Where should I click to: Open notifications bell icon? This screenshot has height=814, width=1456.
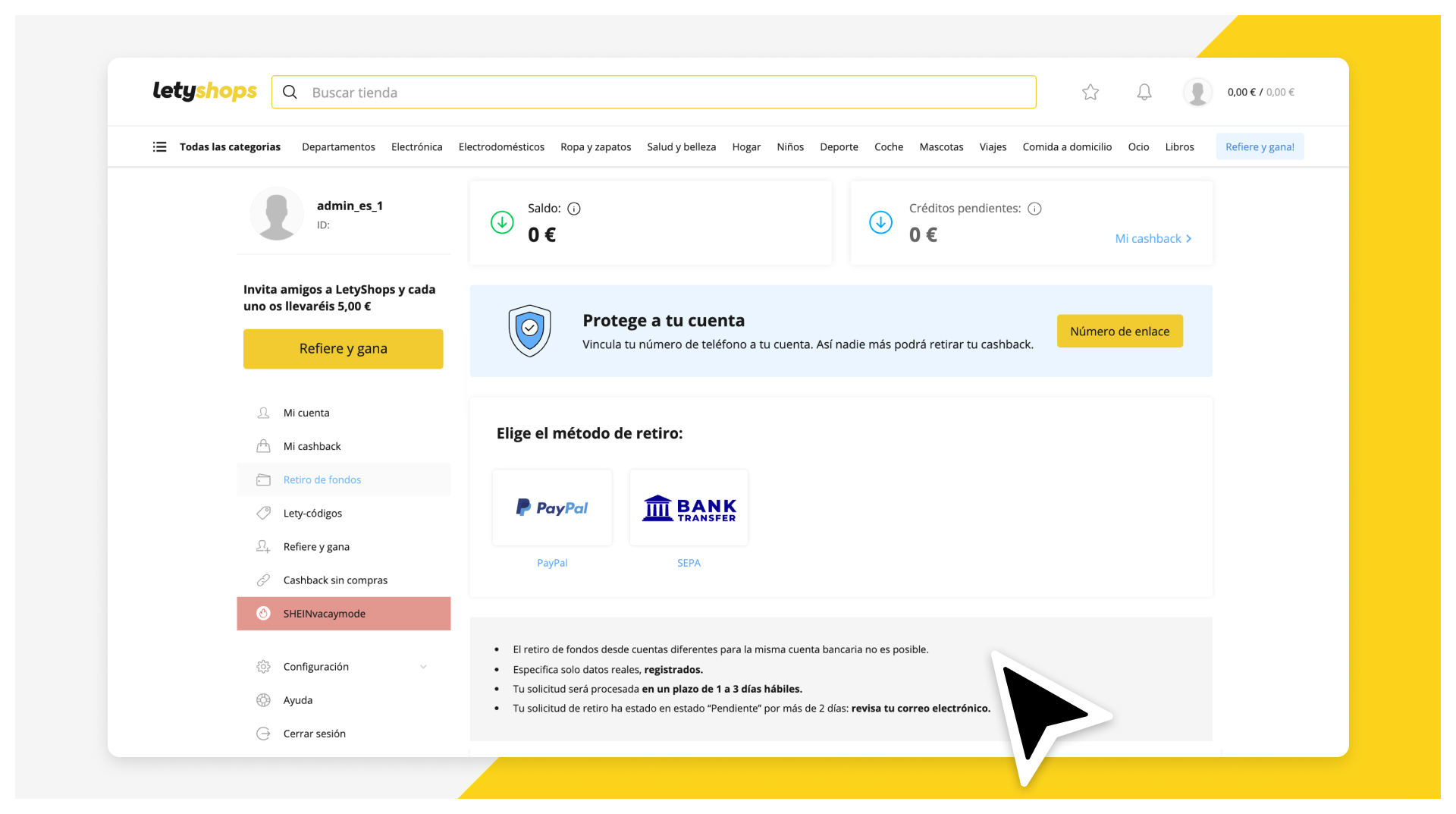pyautogui.click(x=1144, y=92)
